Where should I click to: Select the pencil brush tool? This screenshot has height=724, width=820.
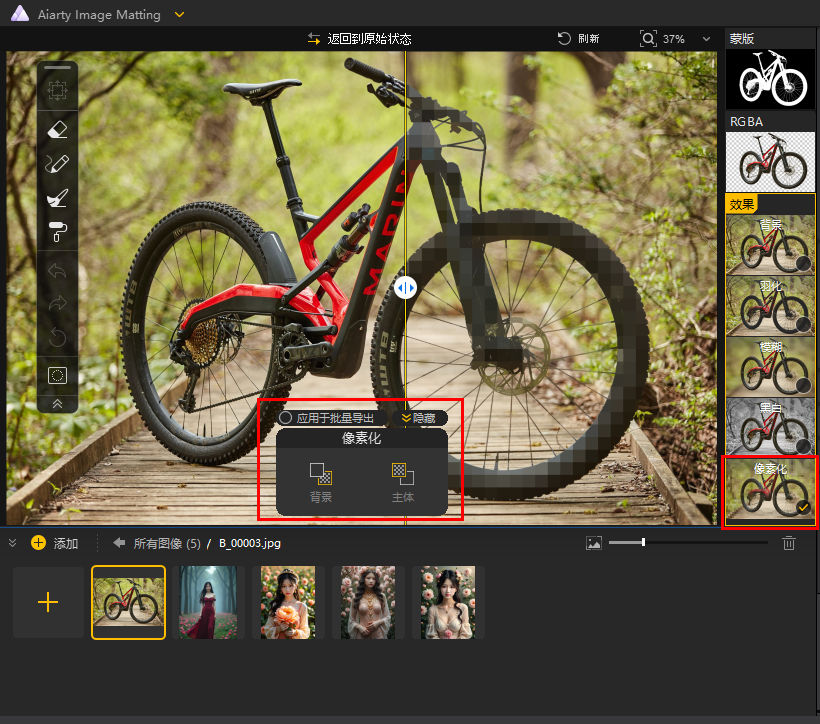pyautogui.click(x=58, y=164)
